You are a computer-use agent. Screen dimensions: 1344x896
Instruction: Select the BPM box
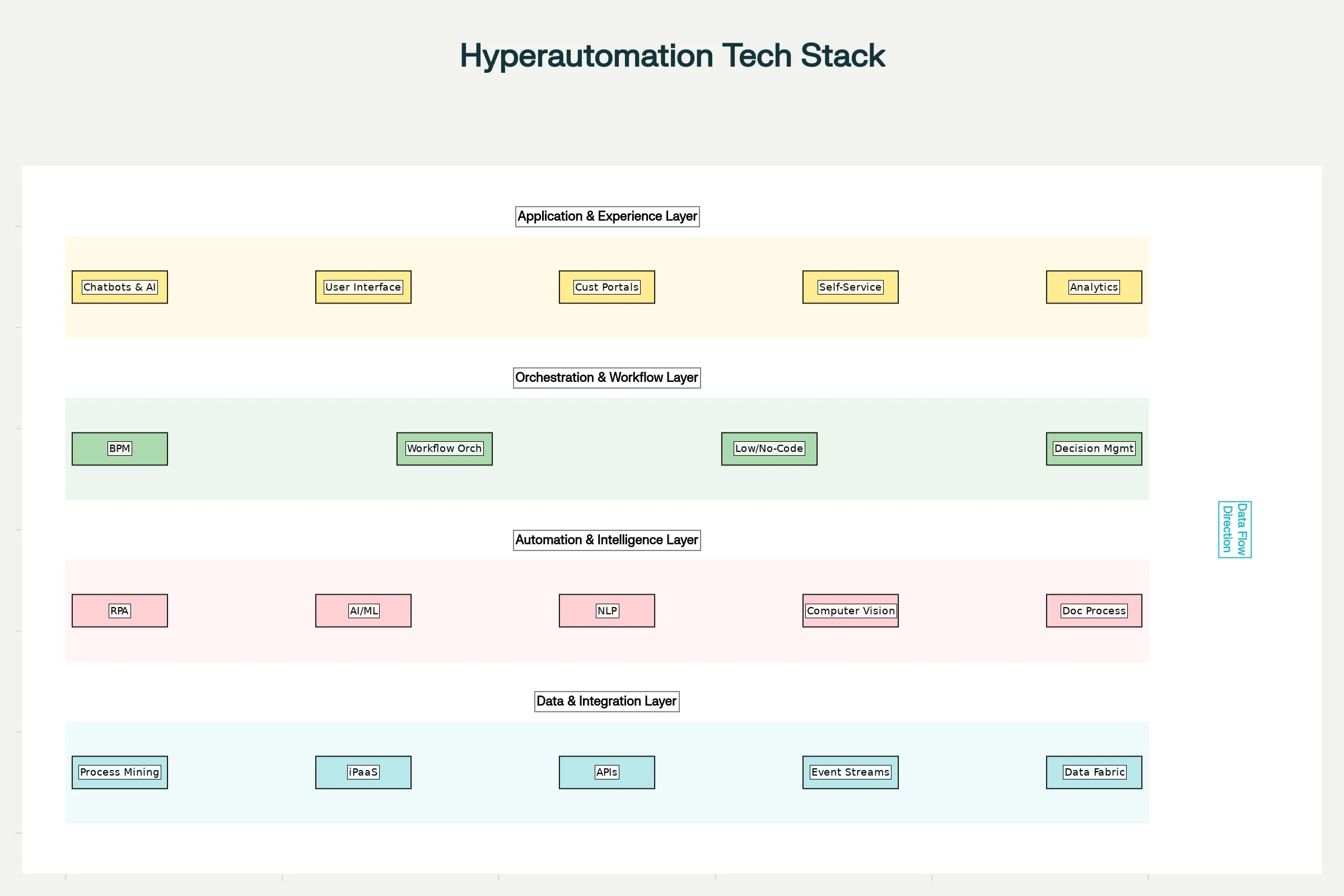[x=119, y=449]
